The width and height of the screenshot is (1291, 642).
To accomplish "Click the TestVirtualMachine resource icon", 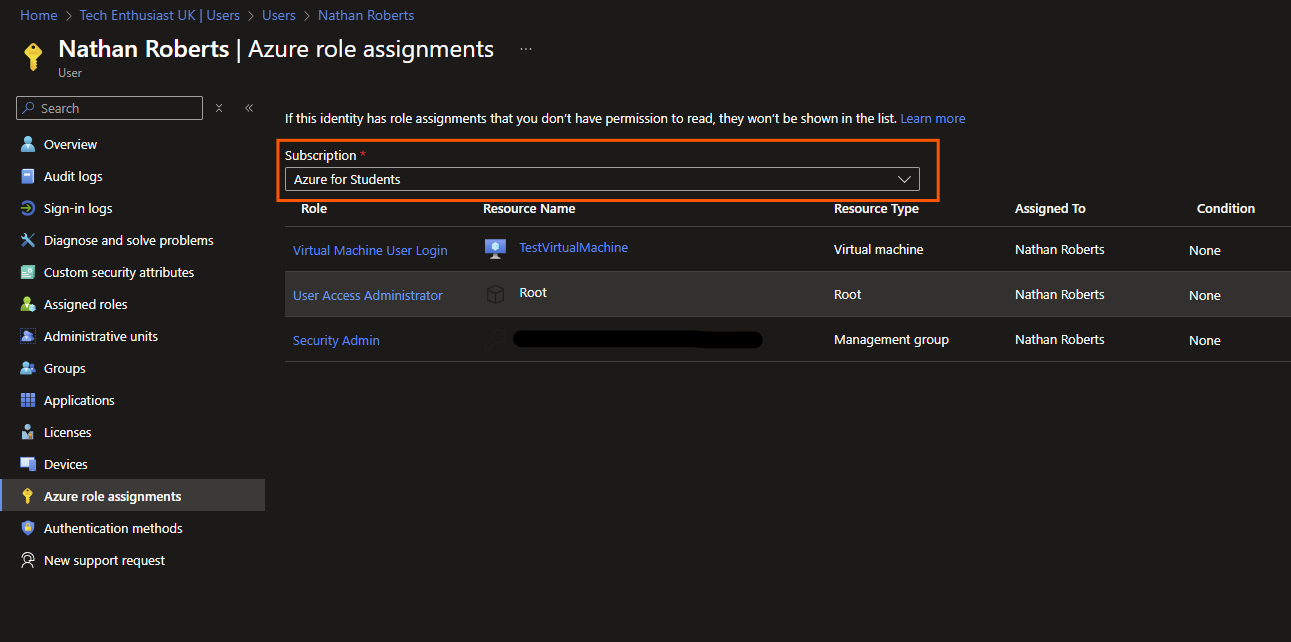I will coord(495,249).
